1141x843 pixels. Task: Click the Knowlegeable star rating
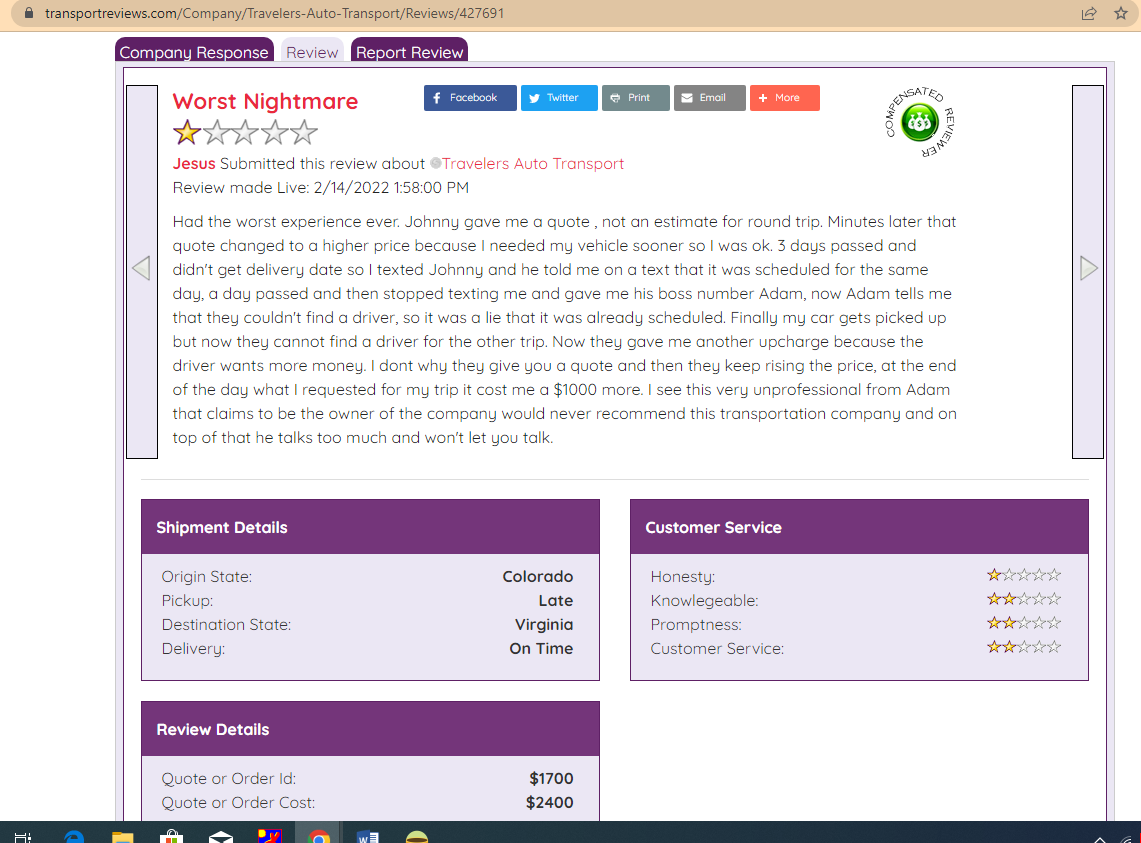click(1024, 599)
